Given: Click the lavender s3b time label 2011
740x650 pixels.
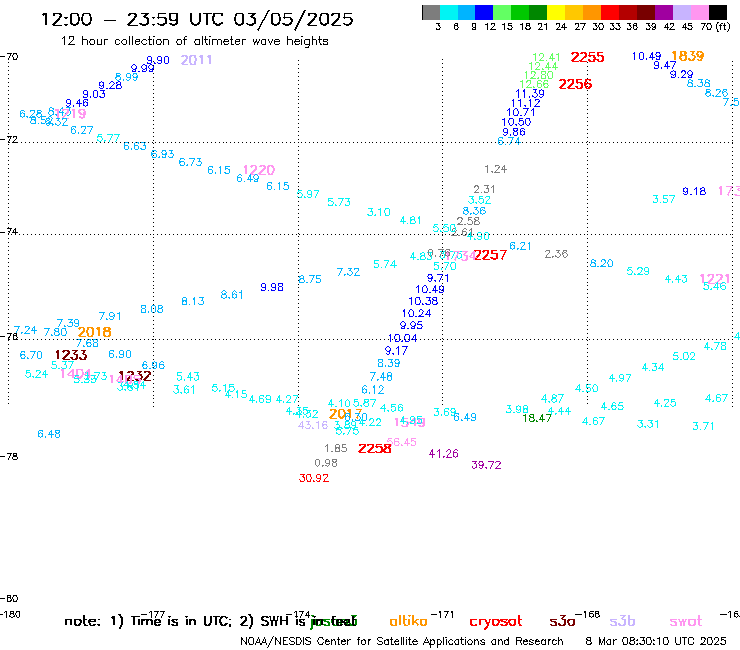Looking at the screenshot, I should 196,60.
